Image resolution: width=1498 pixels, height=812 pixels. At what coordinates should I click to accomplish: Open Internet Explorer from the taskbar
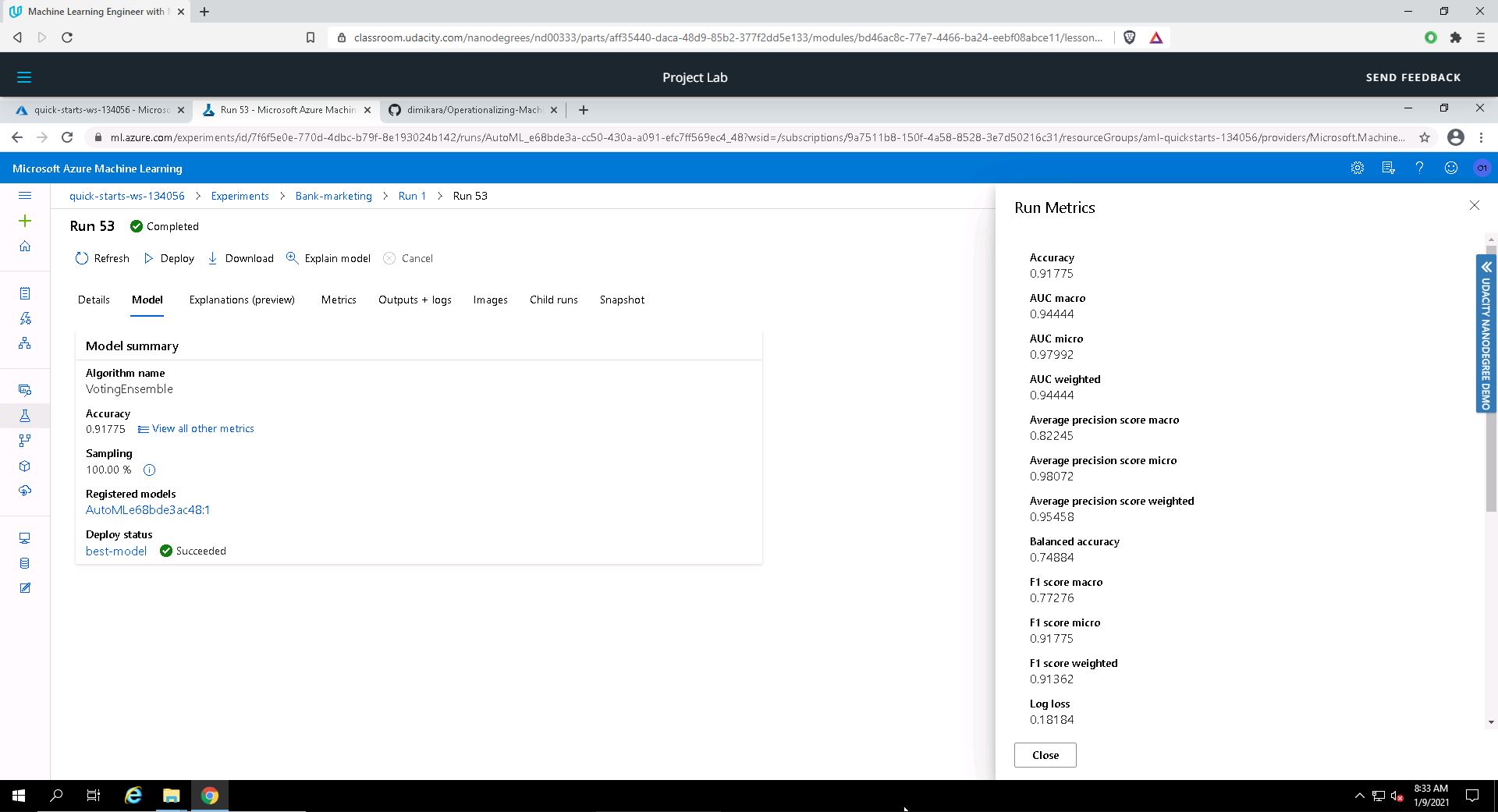pyautogui.click(x=133, y=796)
